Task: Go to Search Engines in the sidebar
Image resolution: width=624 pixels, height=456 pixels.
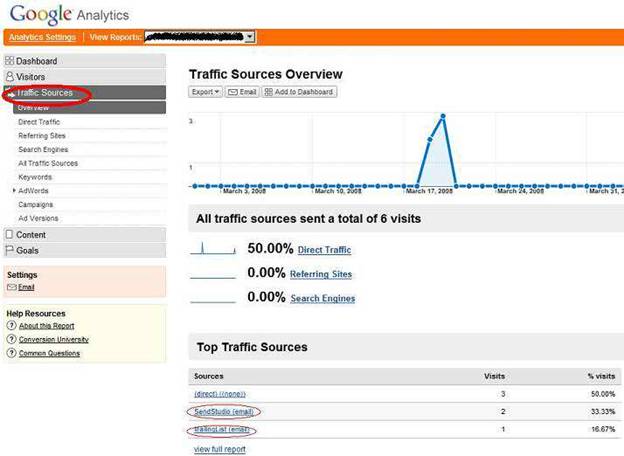Action: point(43,150)
